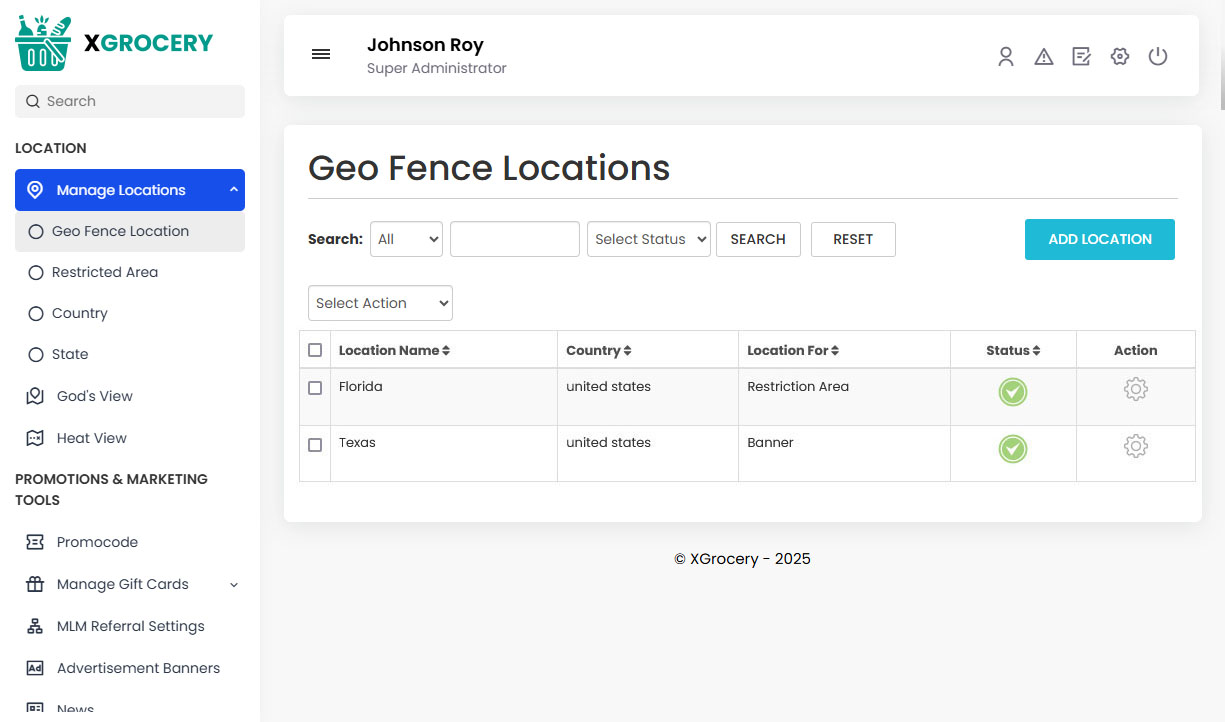Check the checkbox for the Texas row
The height and width of the screenshot is (722, 1225).
[315, 445]
